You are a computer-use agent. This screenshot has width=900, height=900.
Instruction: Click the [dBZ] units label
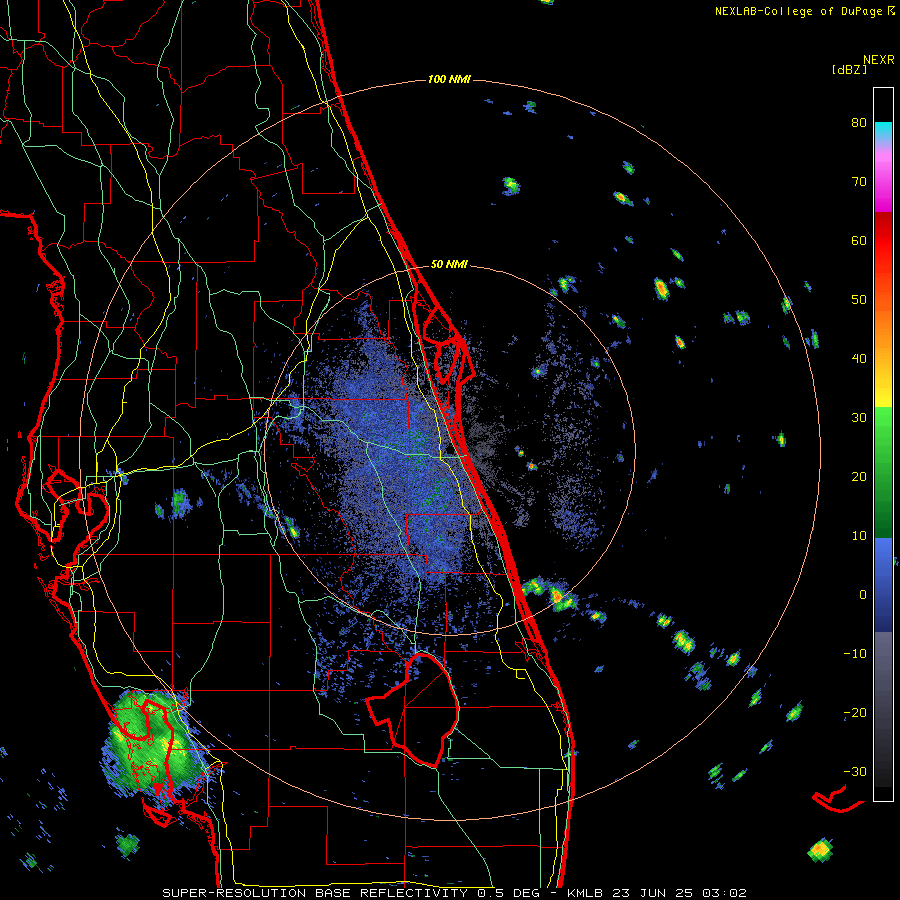pyautogui.click(x=849, y=69)
